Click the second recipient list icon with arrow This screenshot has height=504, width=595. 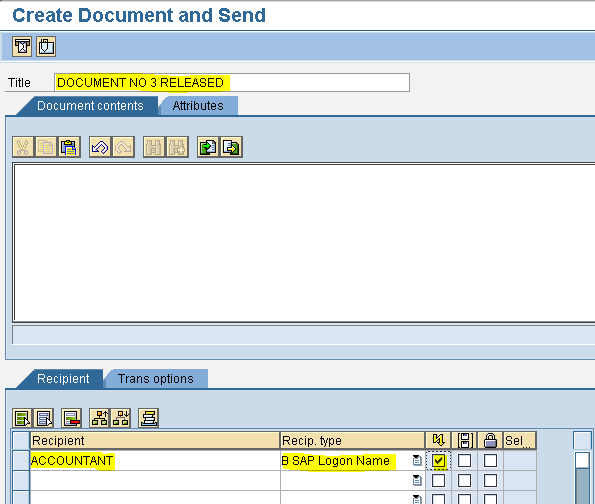(x=44, y=418)
